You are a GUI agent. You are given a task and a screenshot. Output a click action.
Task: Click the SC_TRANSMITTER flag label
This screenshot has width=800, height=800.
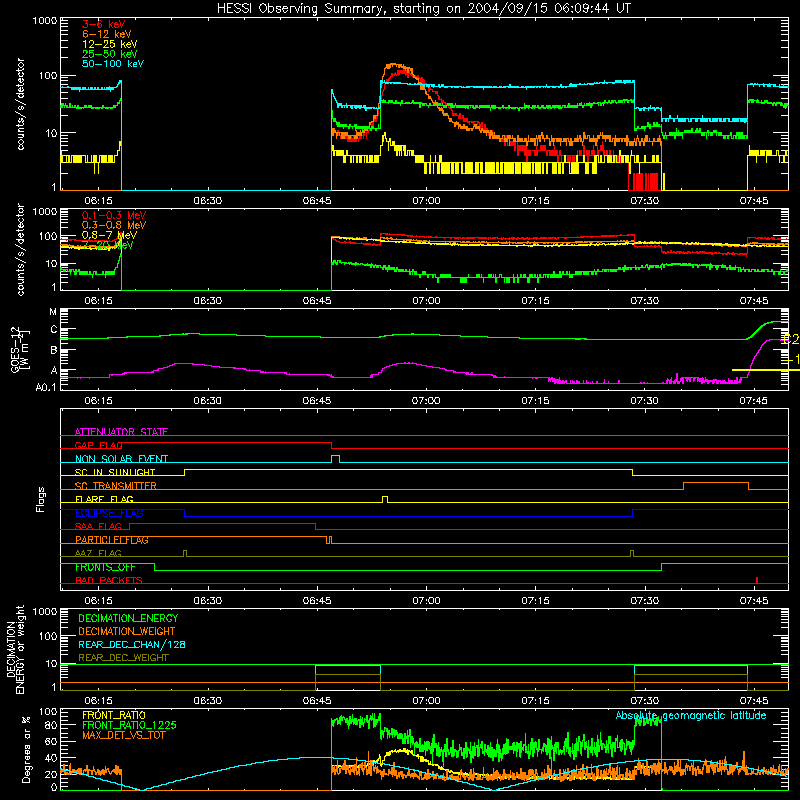pos(116,485)
